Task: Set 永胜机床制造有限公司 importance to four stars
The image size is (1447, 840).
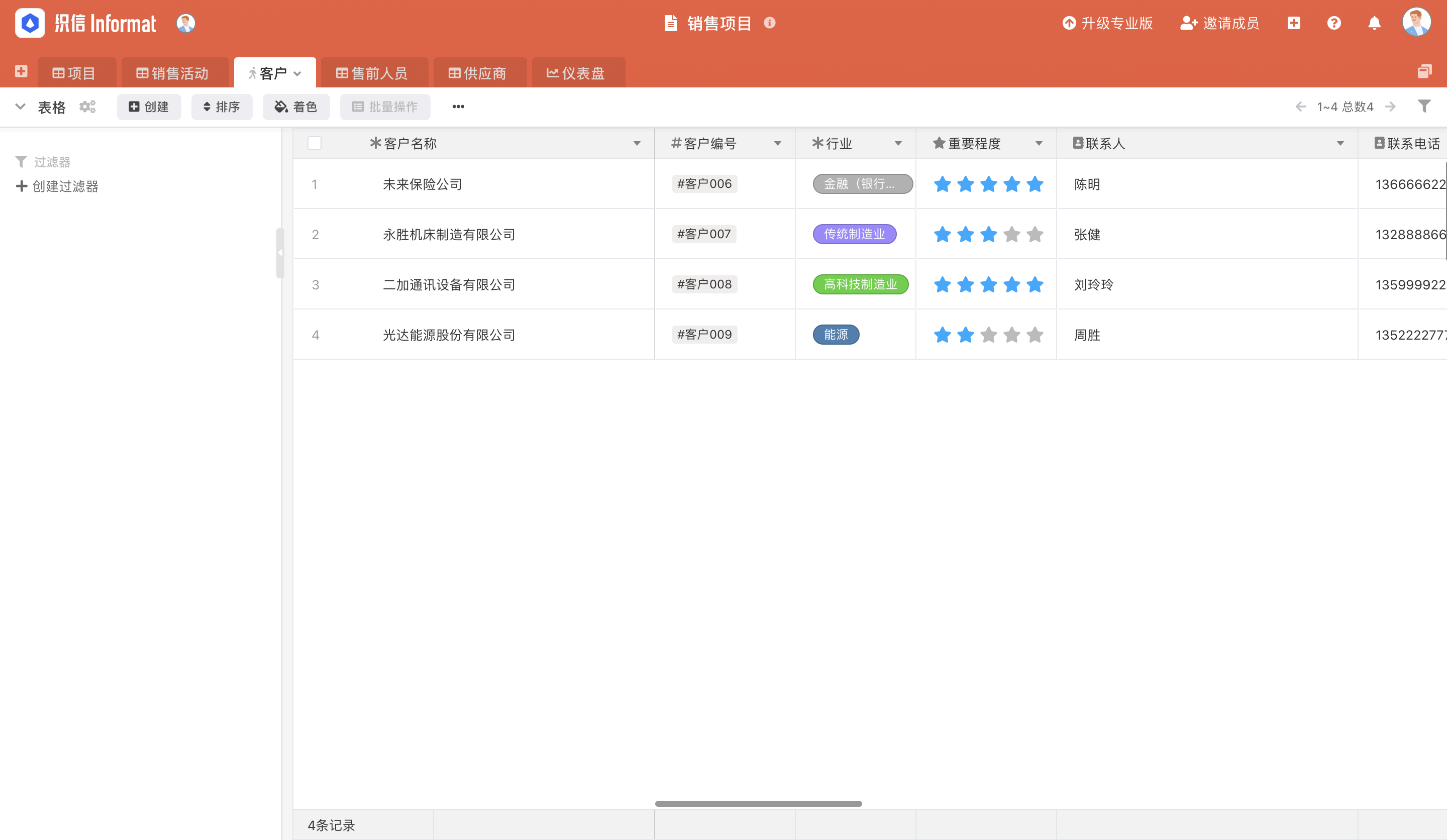Action: [x=1011, y=234]
